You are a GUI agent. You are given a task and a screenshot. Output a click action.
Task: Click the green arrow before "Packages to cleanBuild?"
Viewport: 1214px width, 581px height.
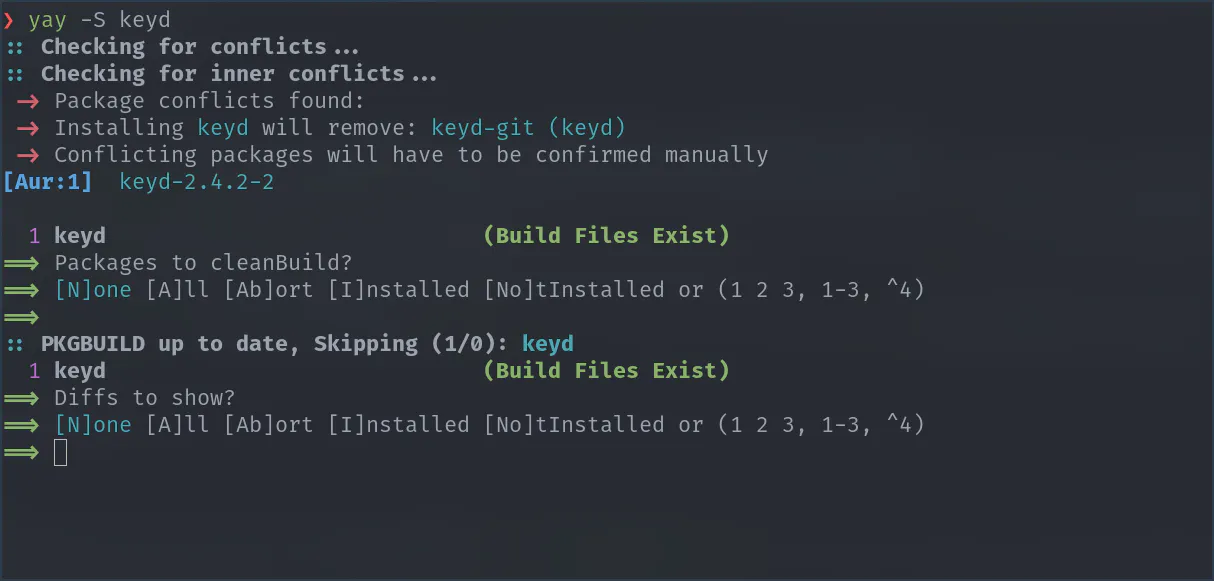(x=21, y=263)
